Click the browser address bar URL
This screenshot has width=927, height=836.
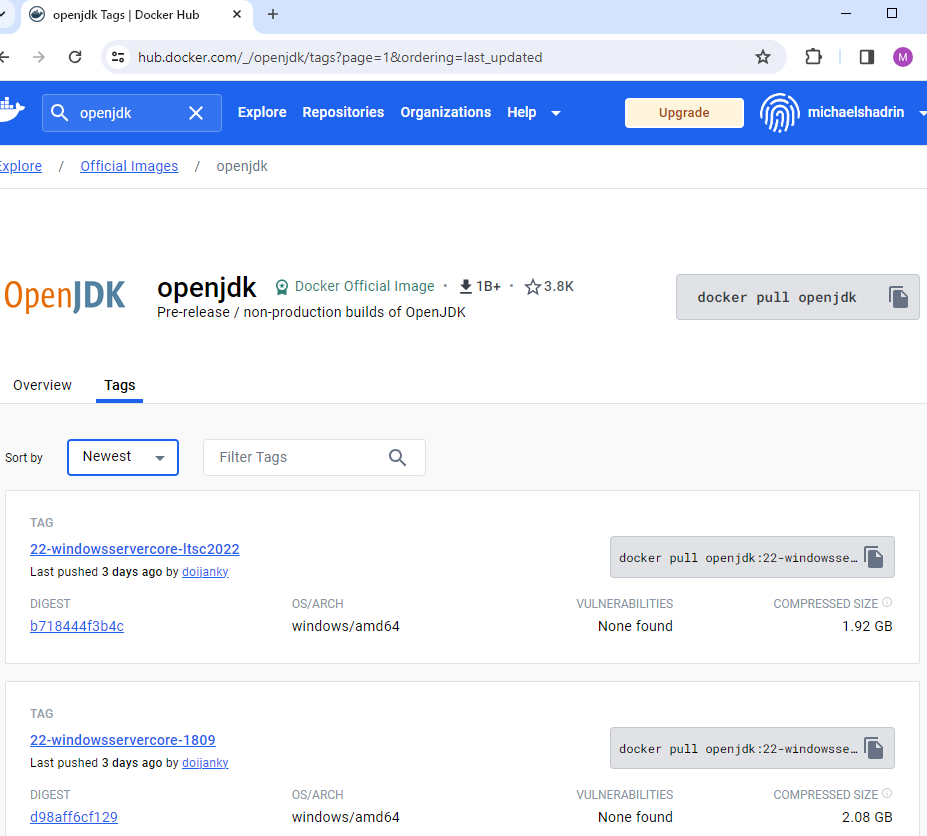click(x=340, y=57)
